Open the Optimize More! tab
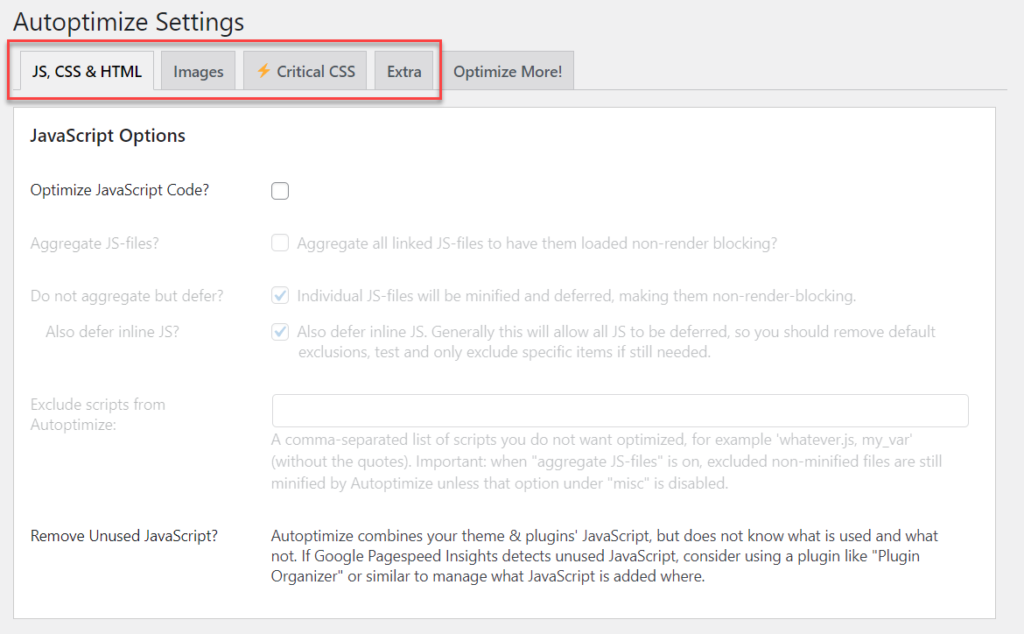 click(x=507, y=71)
